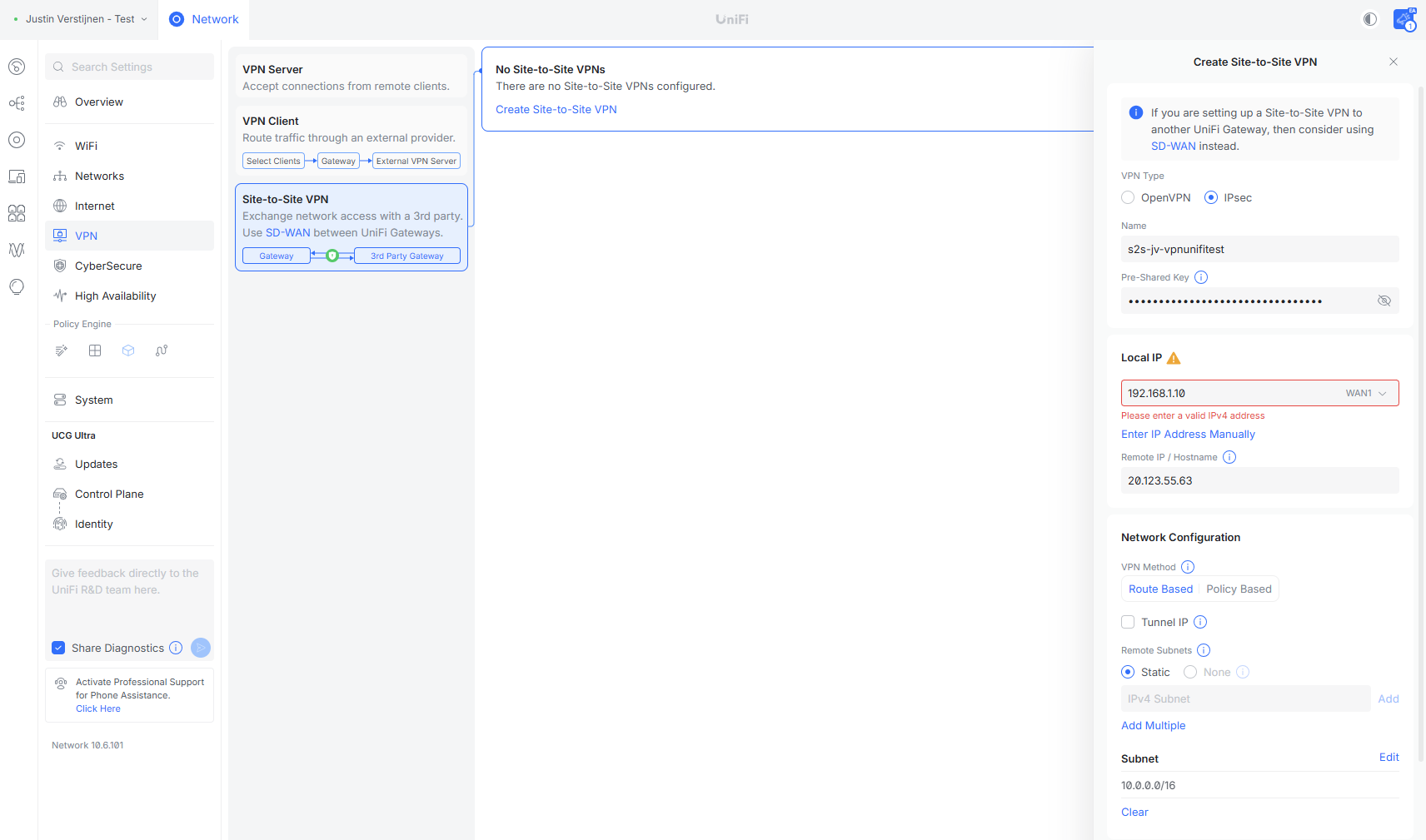Click the Enter IP Address Manually link
1426x840 pixels.
click(x=1188, y=434)
